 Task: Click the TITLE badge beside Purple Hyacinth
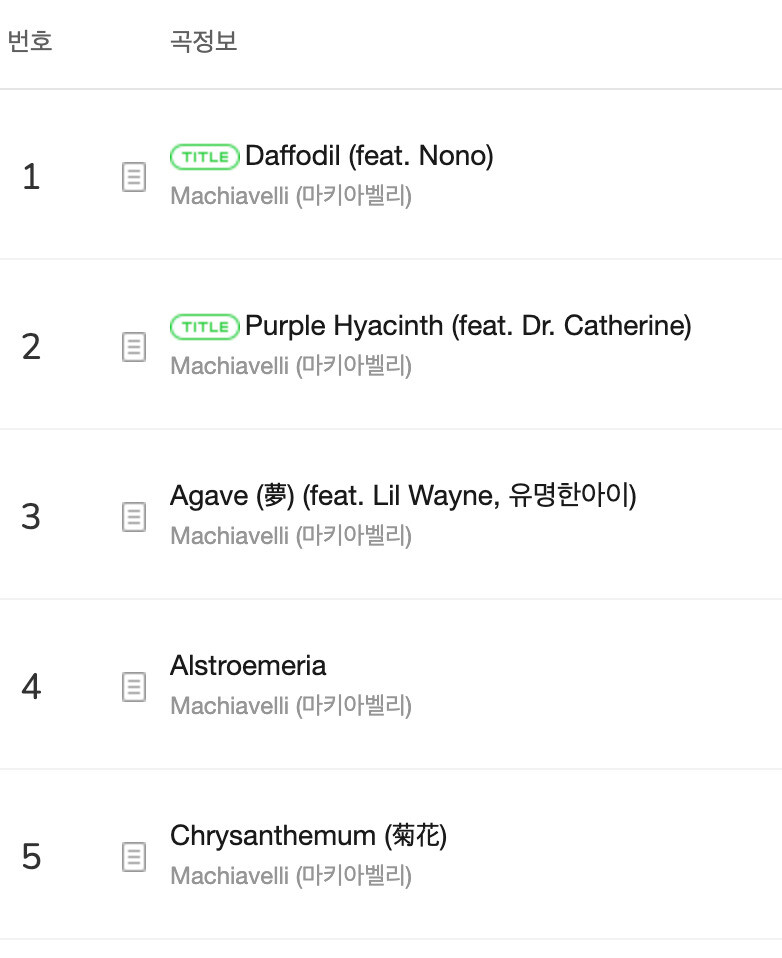(205, 326)
